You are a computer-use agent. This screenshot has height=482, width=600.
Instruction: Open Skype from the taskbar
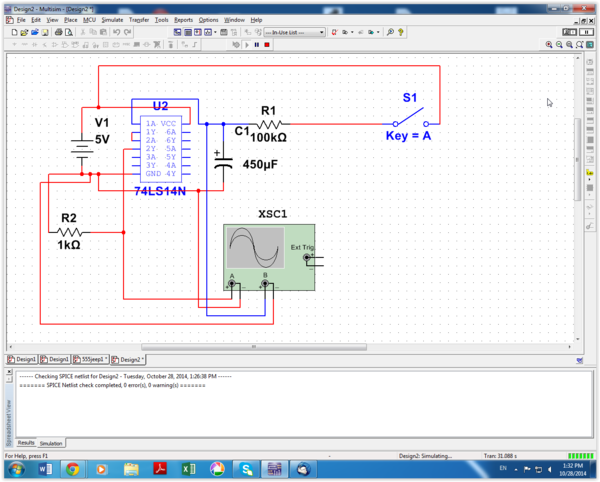pos(247,469)
